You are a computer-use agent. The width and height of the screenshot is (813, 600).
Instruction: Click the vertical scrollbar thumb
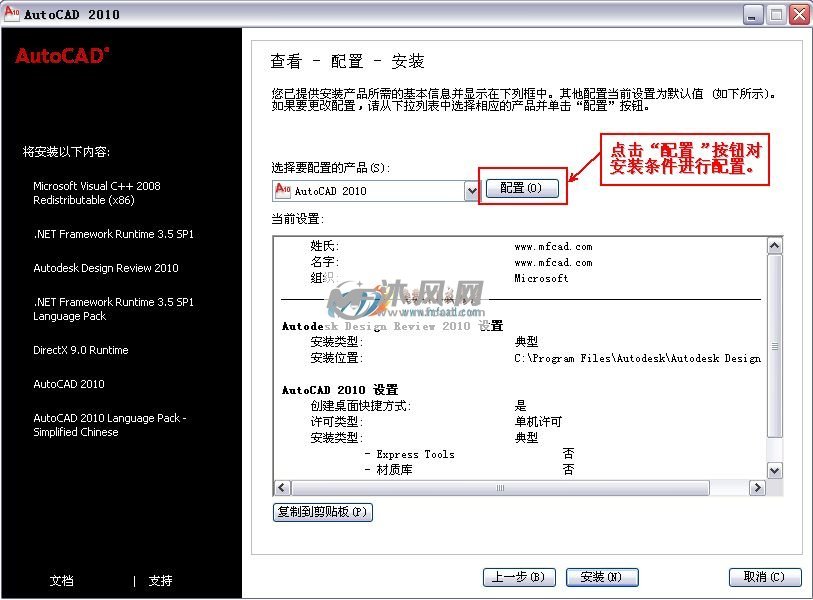click(775, 346)
